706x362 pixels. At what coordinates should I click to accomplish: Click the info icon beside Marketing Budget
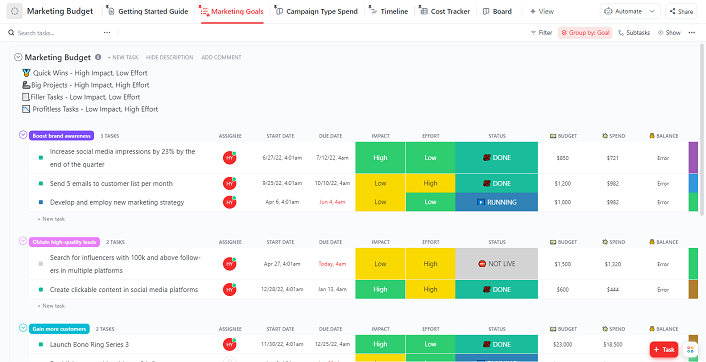(98, 57)
